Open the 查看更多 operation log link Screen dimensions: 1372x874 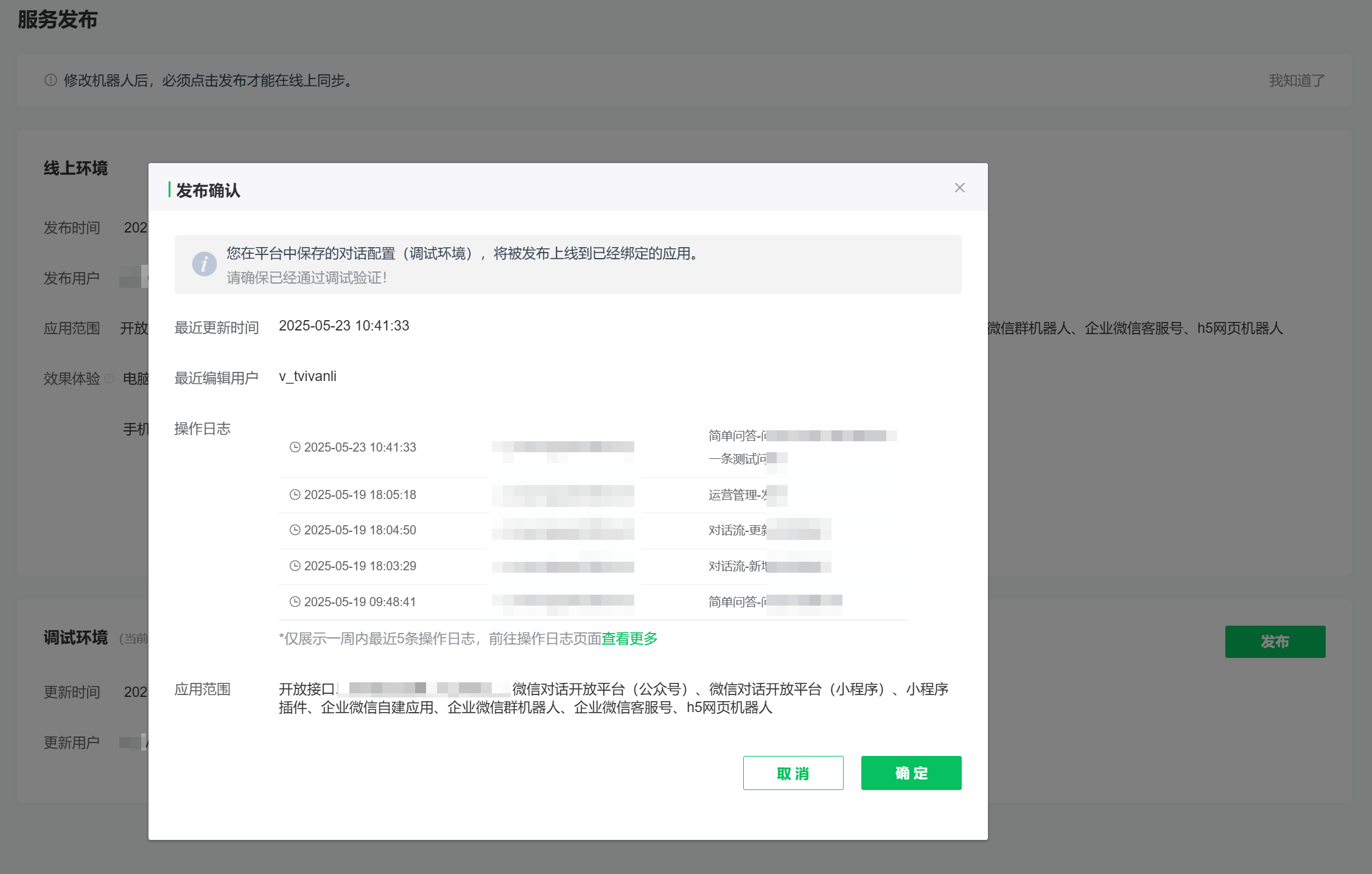[629, 638]
